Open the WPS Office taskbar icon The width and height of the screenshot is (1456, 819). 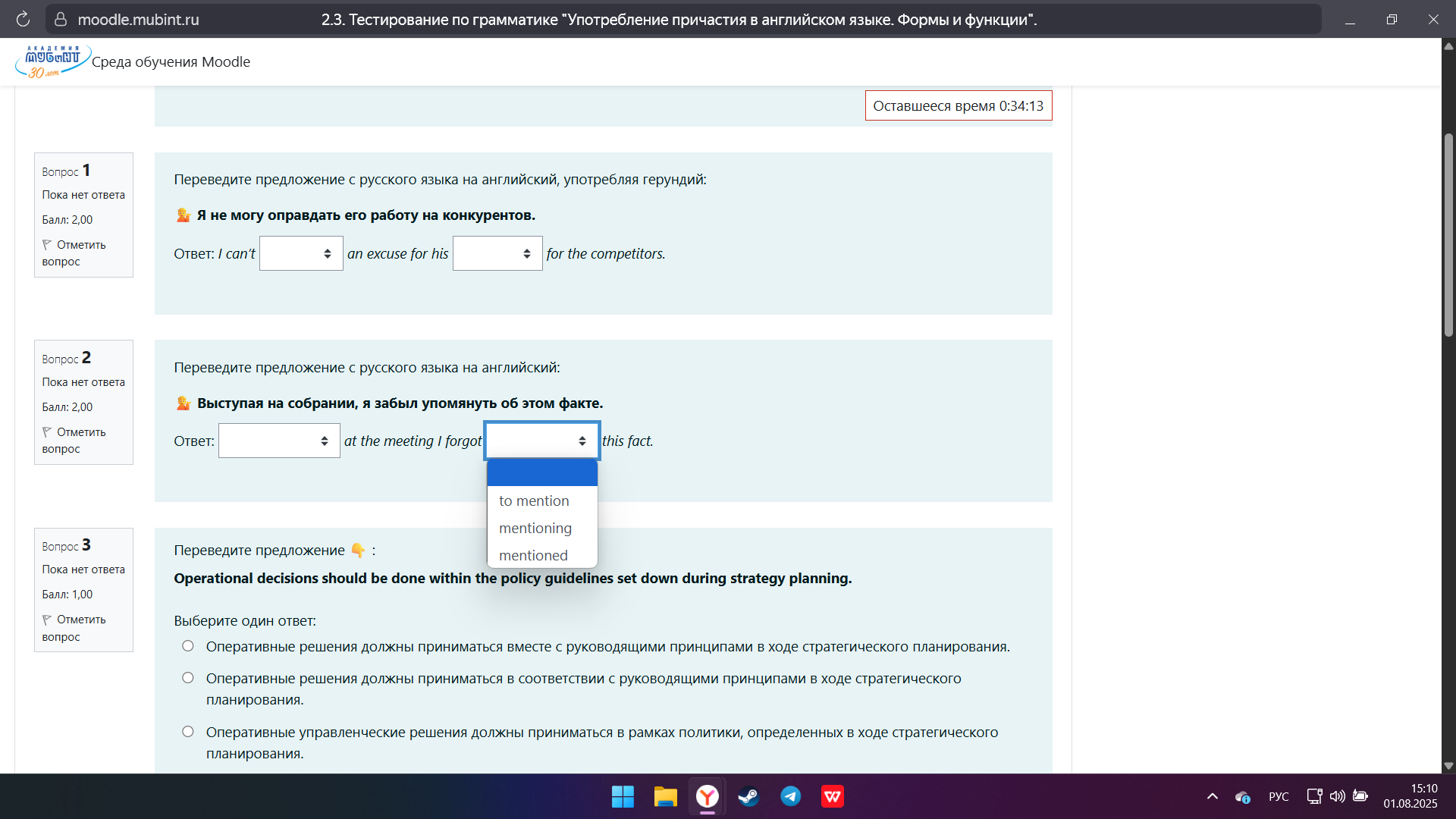(832, 796)
